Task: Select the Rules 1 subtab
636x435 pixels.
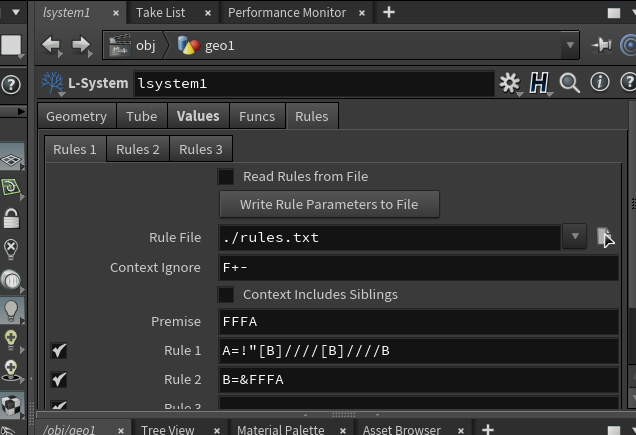Action: point(75,149)
